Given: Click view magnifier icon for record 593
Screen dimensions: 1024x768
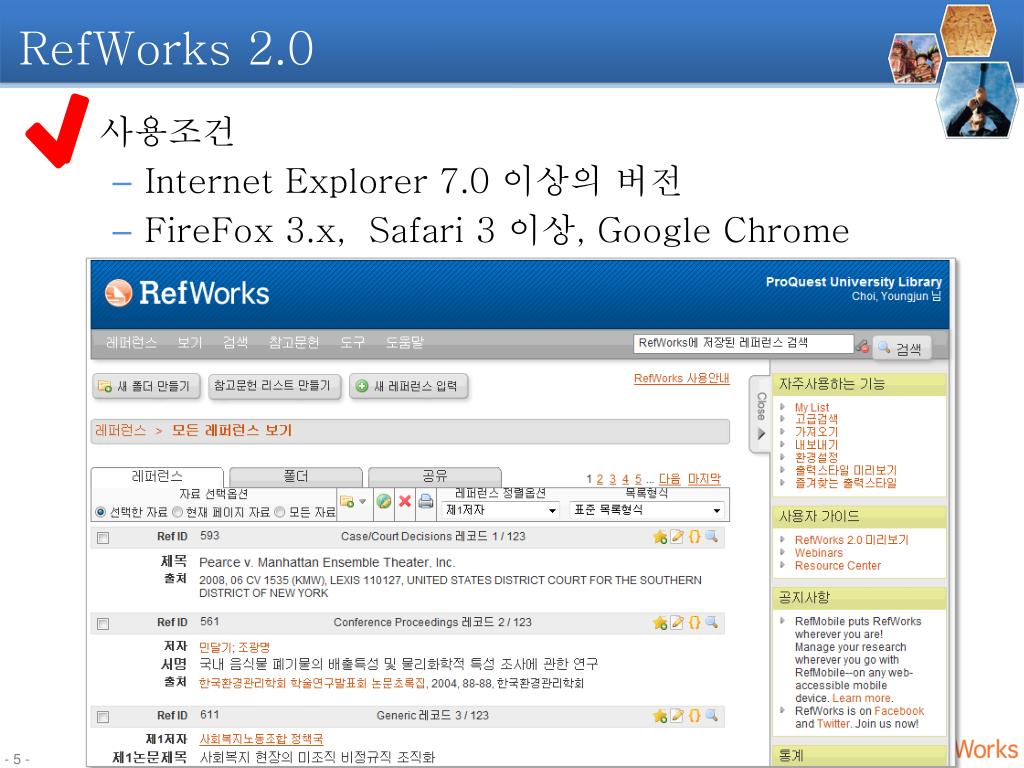Looking at the screenshot, I should click(712, 536).
